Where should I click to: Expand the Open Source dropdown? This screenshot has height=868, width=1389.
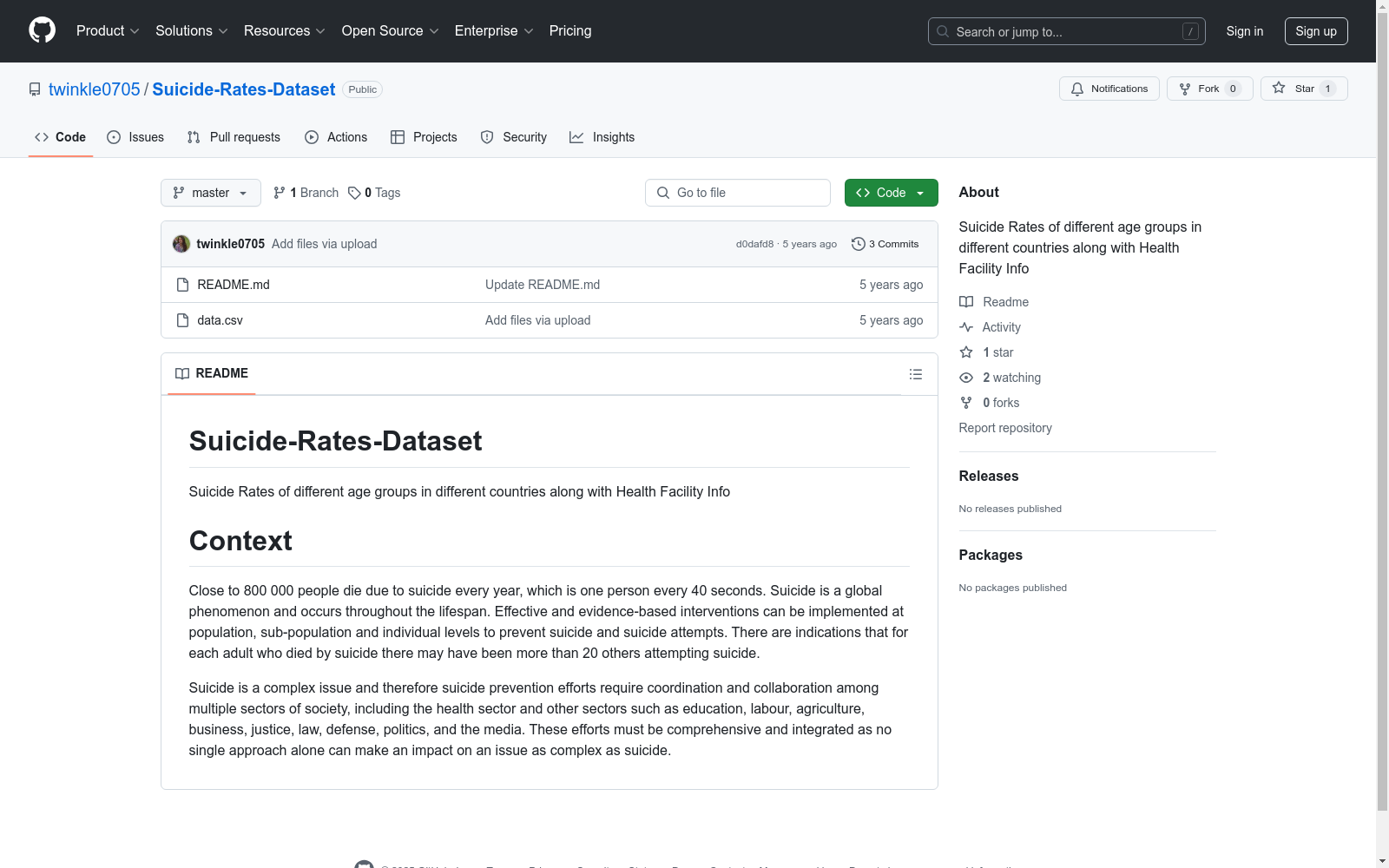tap(391, 30)
